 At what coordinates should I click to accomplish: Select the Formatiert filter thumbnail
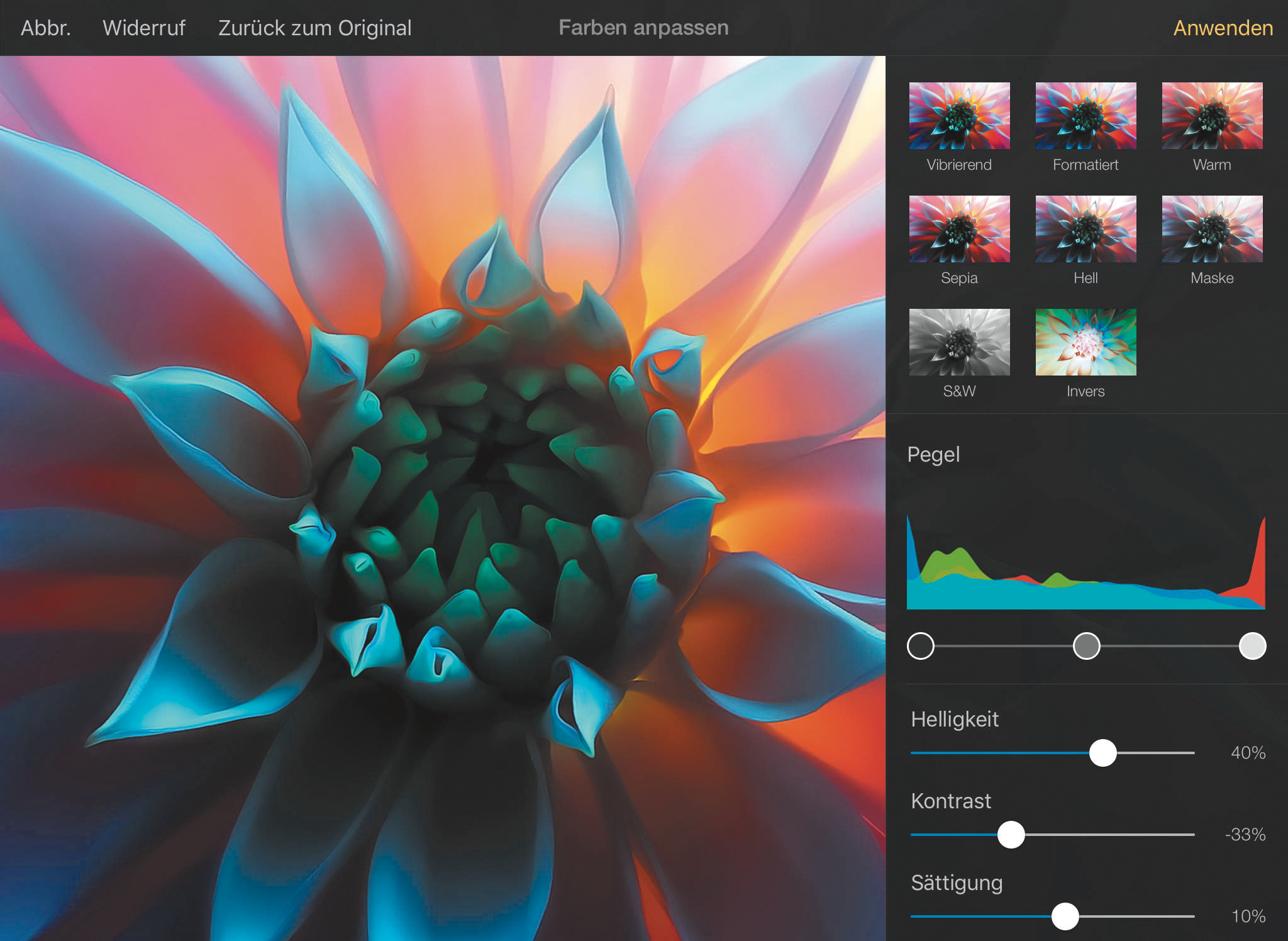[x=1085, y=116]
